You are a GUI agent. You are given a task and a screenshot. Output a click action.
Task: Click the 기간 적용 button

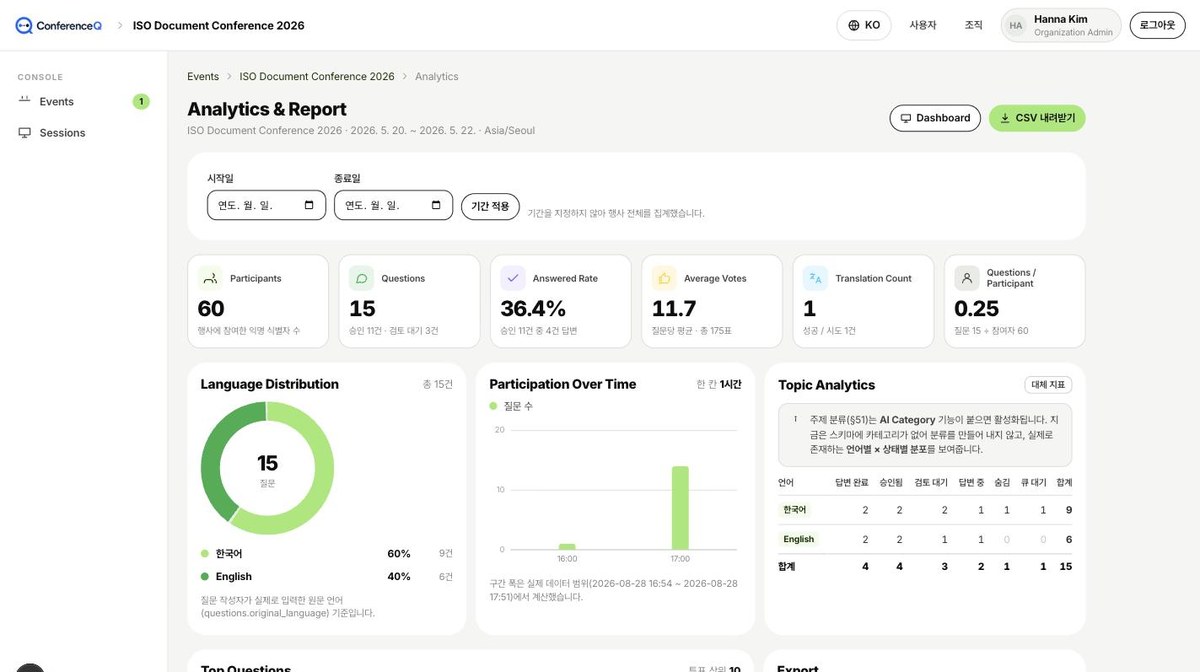490,207
